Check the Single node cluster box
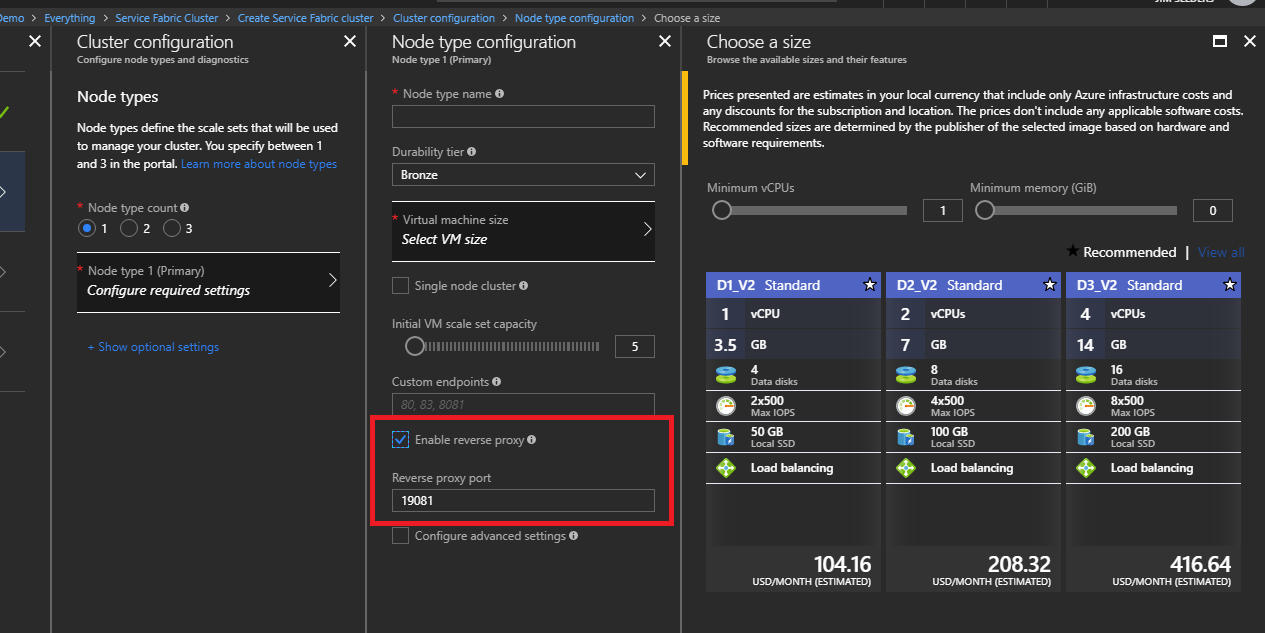The height and width of the screenshot is (633, 1265). click(400, 286)
